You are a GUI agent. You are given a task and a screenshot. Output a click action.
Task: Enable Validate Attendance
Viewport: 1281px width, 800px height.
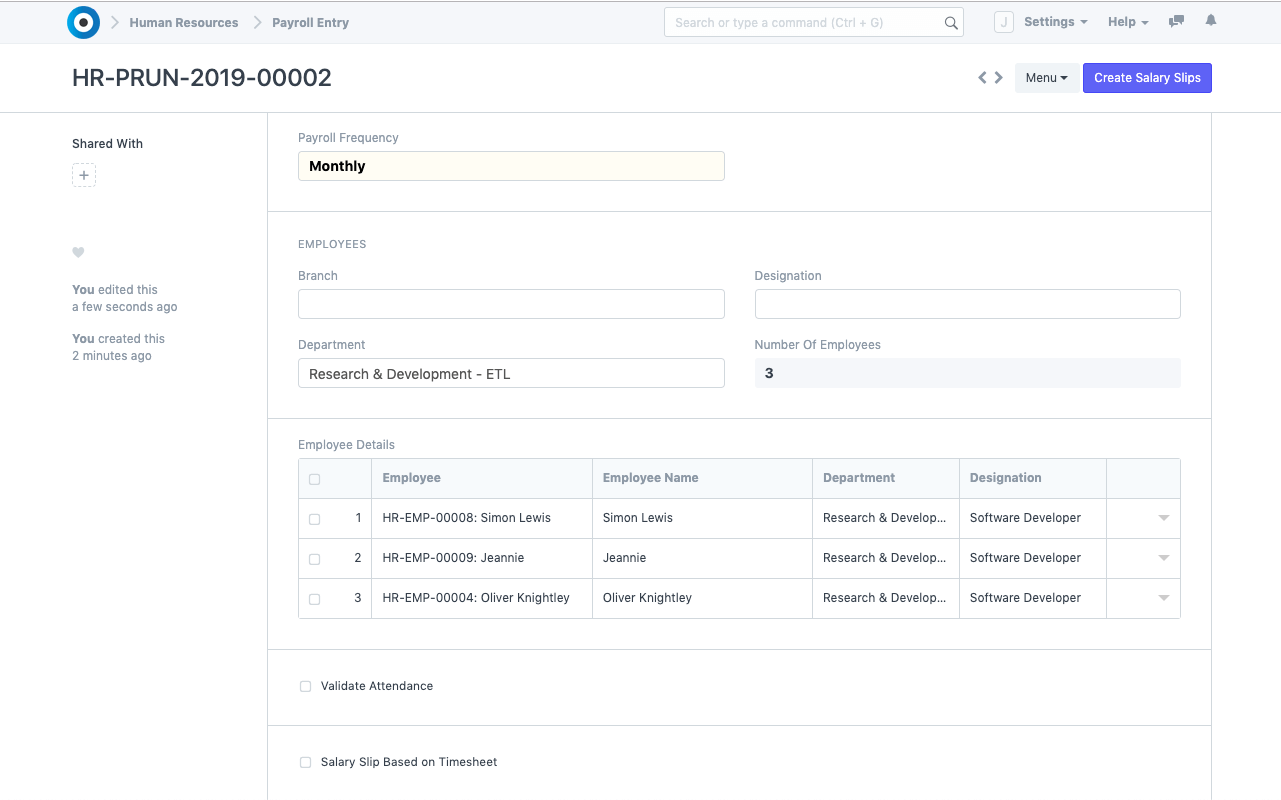305,686
